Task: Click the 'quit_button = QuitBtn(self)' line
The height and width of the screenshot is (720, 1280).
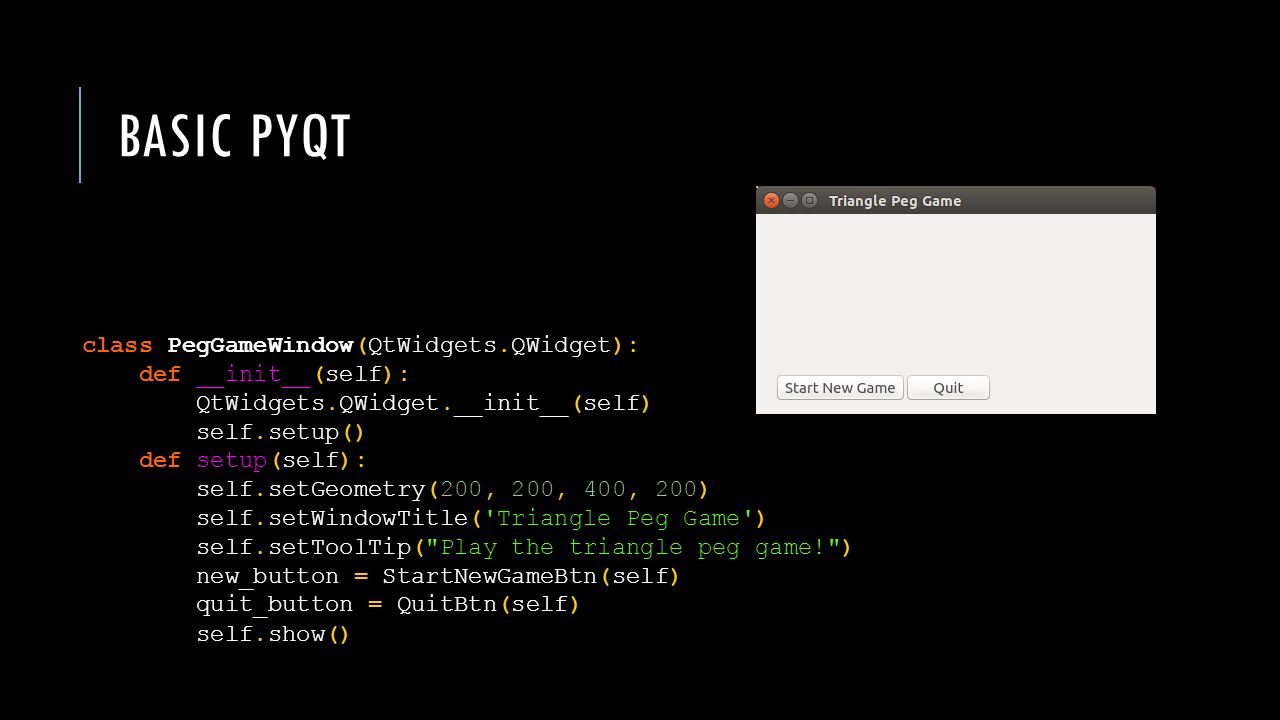Action: tap(388, 605)
